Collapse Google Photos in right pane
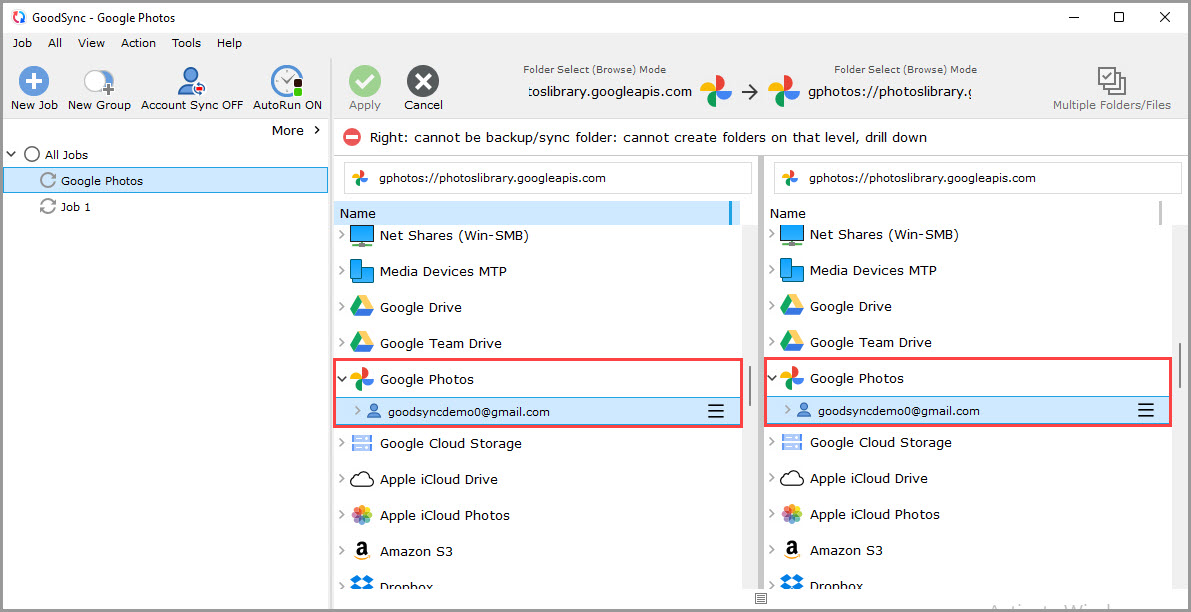The height and width of the screenshot is (612, 1191). point(772,378)
